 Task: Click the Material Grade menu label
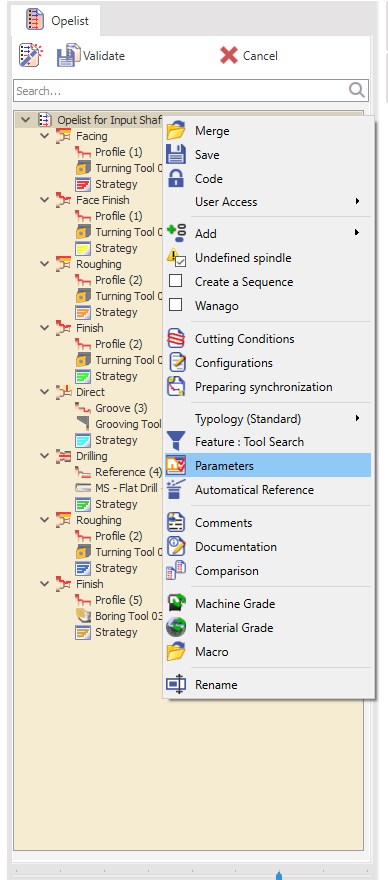pos(234,627)
